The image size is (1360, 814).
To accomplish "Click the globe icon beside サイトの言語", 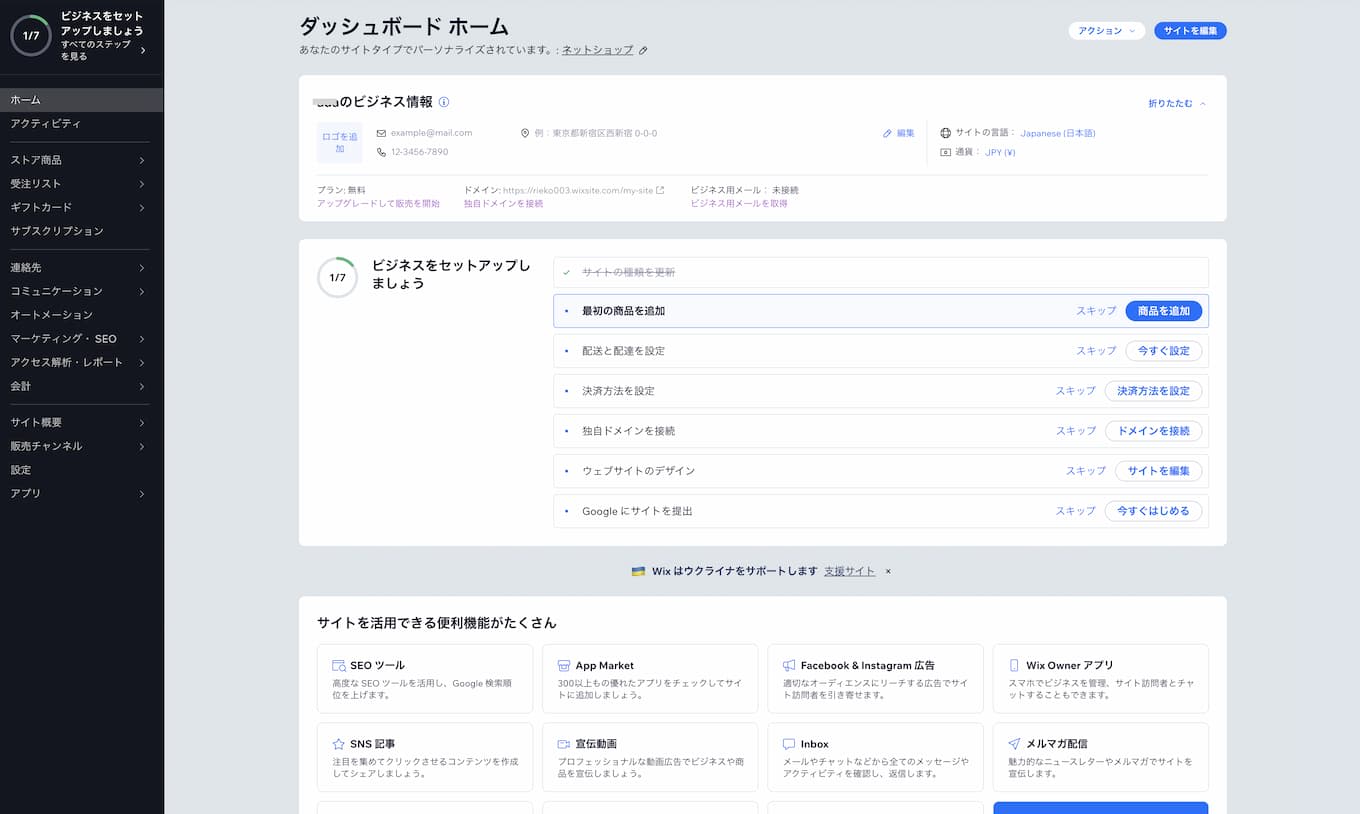I will click(946, 133).
